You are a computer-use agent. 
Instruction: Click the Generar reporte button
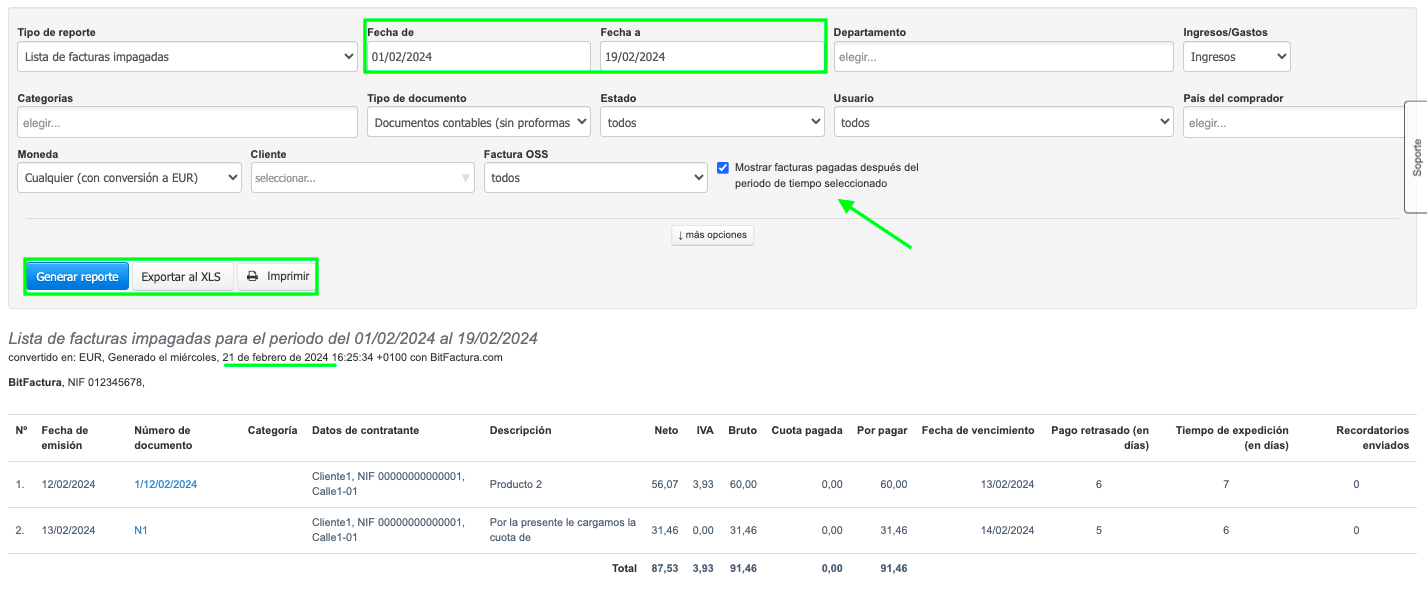(x=77, y=277)
